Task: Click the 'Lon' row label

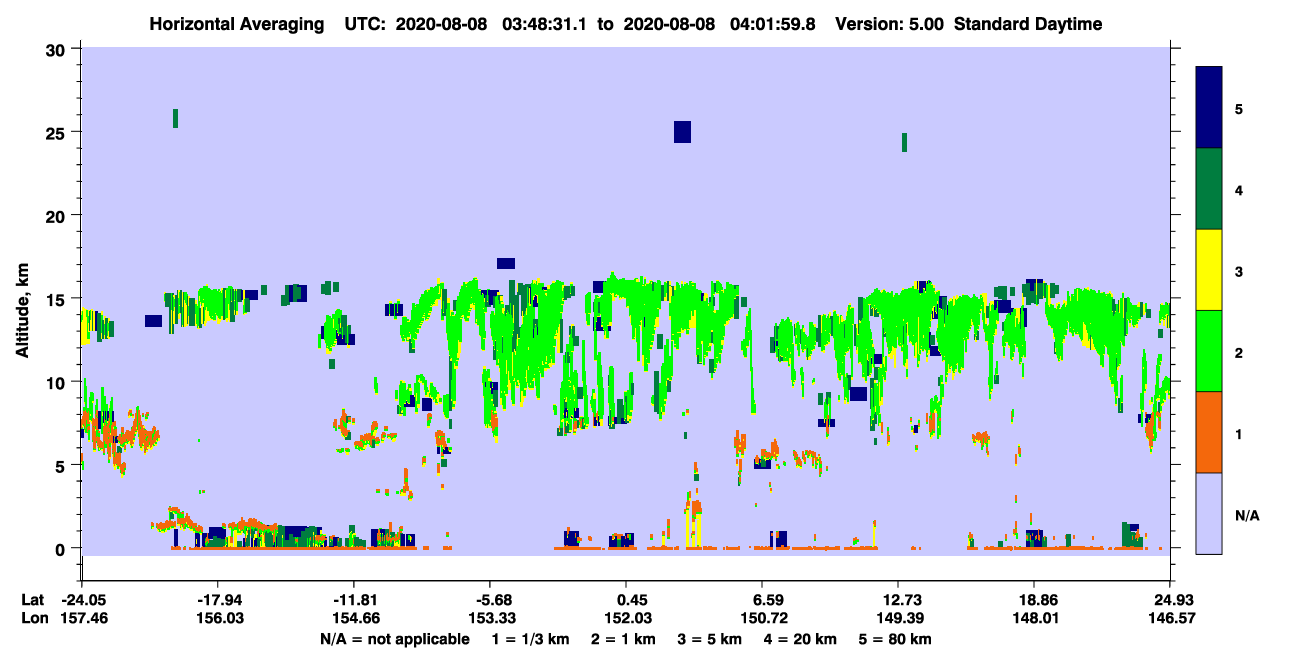Action: coord(34,619)
